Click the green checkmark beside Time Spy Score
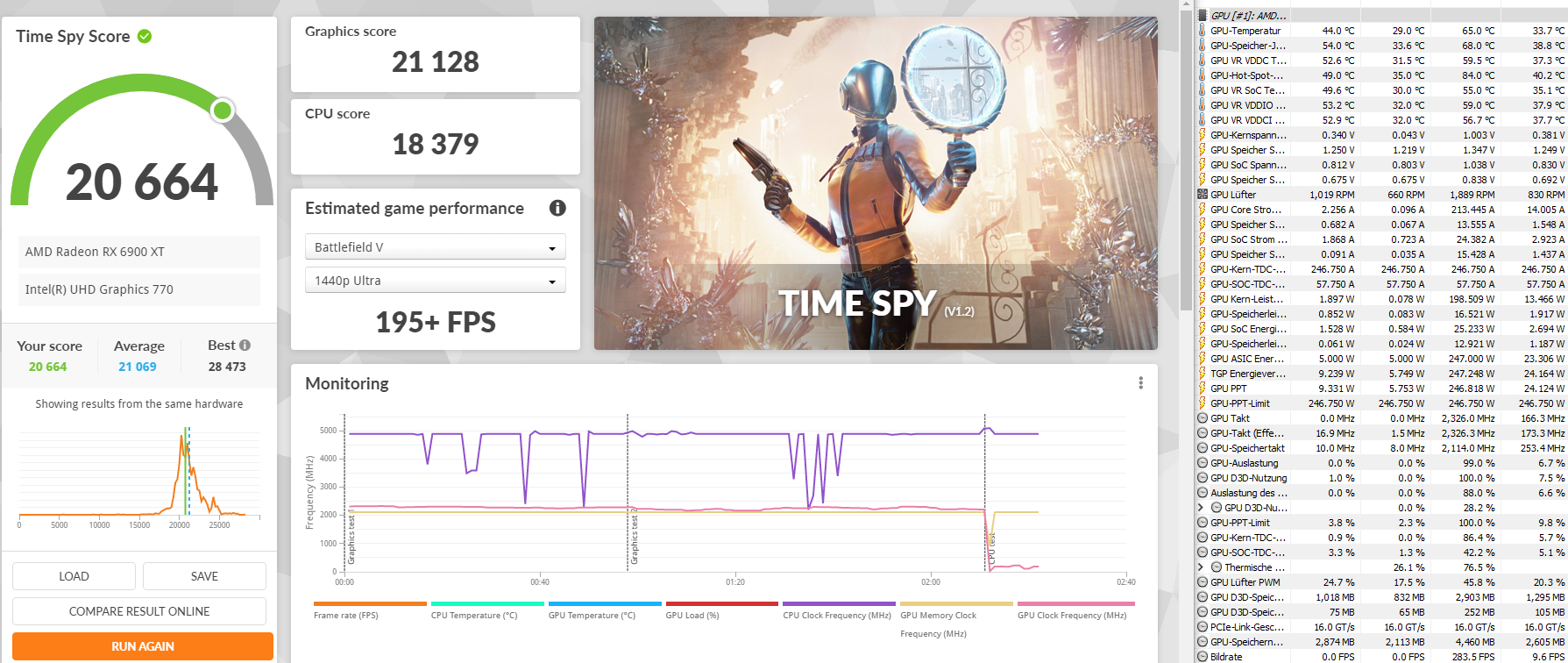 (x=145, y=36)
